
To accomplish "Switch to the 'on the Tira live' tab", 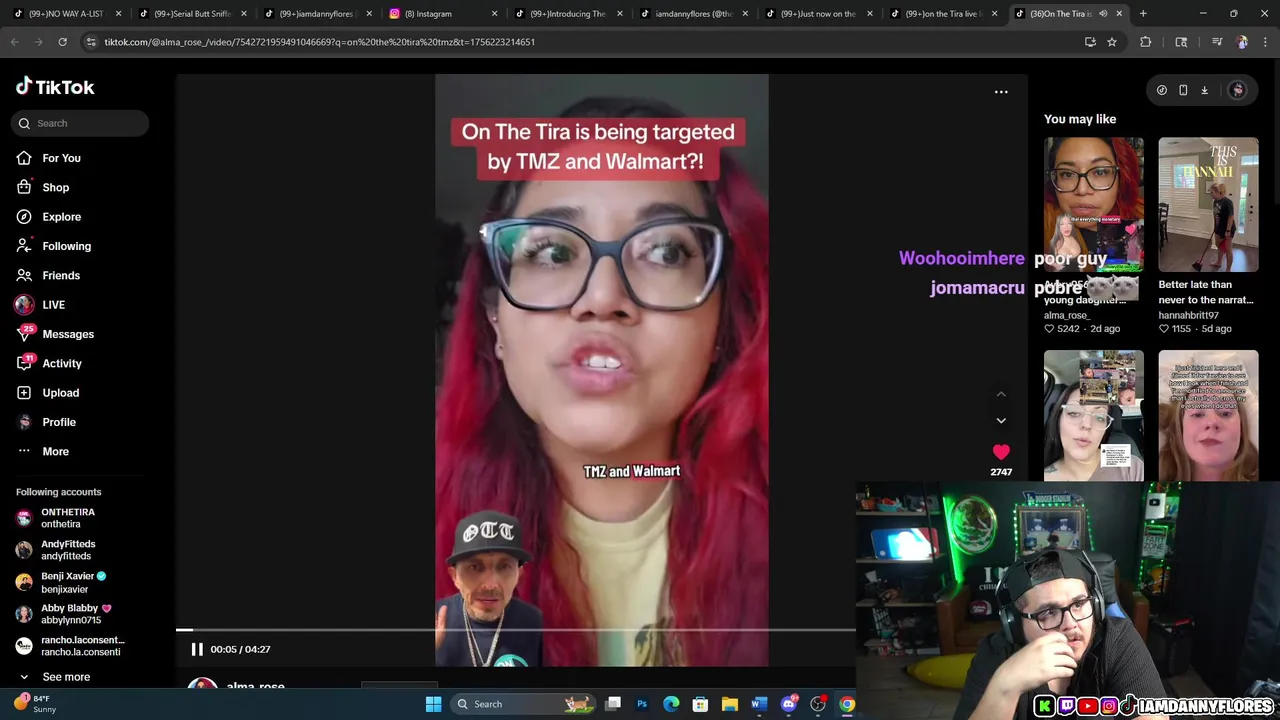I will pos(943,14).
